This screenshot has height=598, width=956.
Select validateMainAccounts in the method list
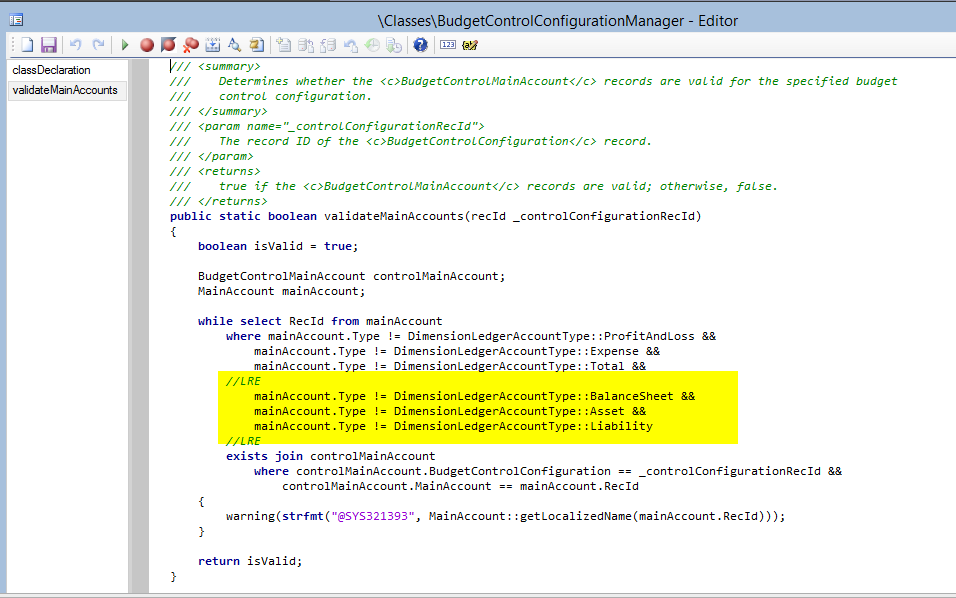pyautogui.click(x=65, y=90)
